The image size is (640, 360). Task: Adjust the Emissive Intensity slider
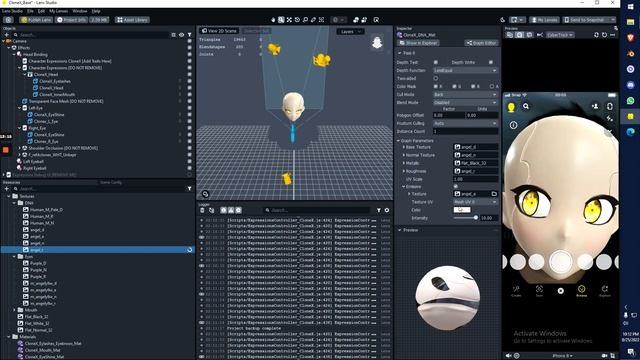coord(465,218)
